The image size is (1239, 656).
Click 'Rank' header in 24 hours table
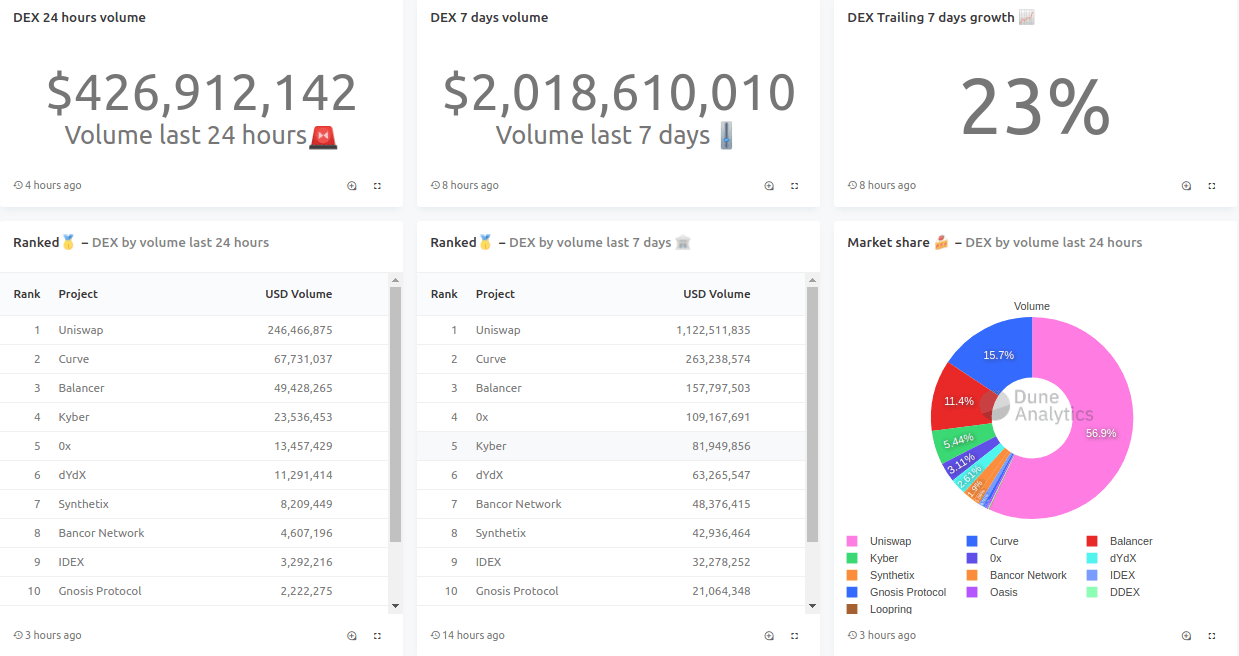point(27,294)
